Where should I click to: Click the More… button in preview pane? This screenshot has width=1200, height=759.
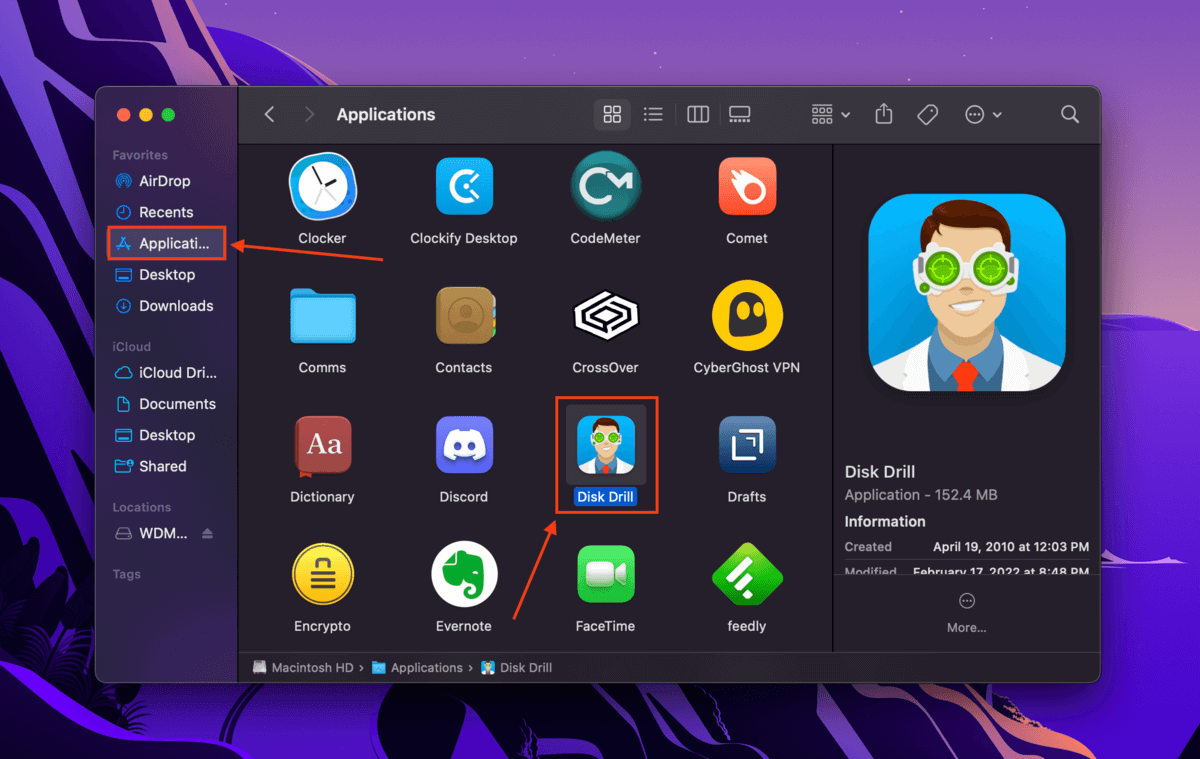pyautogui.click(x=966, y=612)
